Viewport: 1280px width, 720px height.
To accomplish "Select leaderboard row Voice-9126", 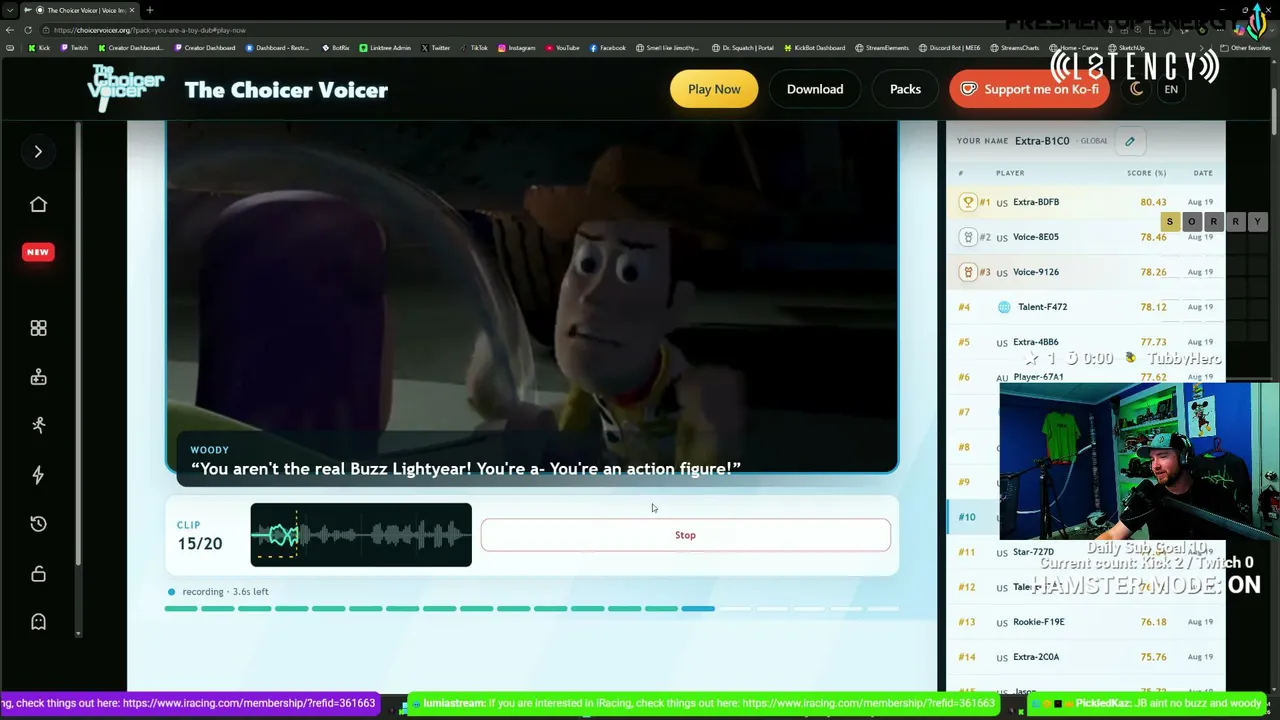I will (1086, 272).
